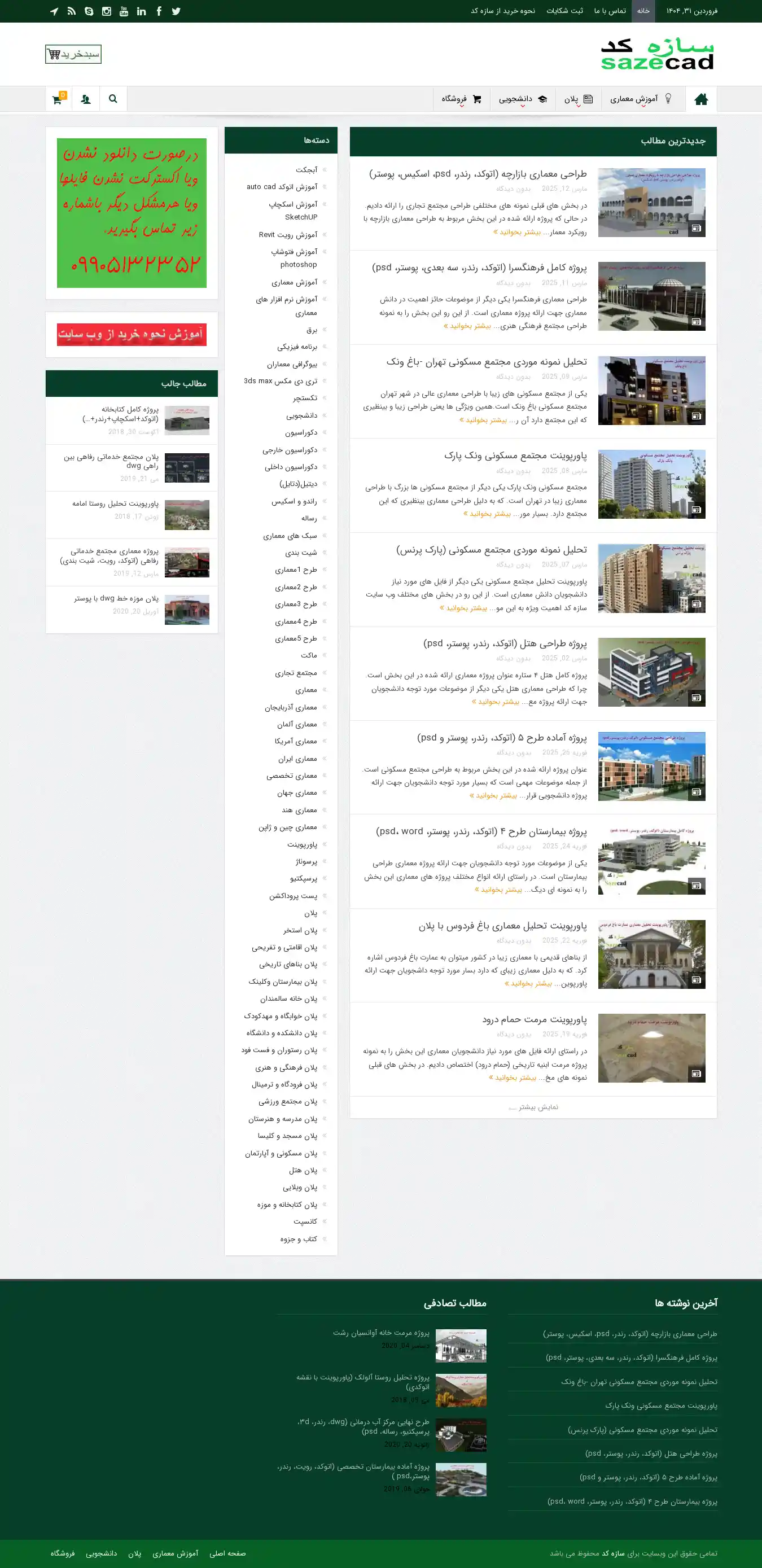The width and height of the screenshot is (762, 1568).
Task: Open the Twitter social link
Action: pyautogui.click(x=176, y=11)
